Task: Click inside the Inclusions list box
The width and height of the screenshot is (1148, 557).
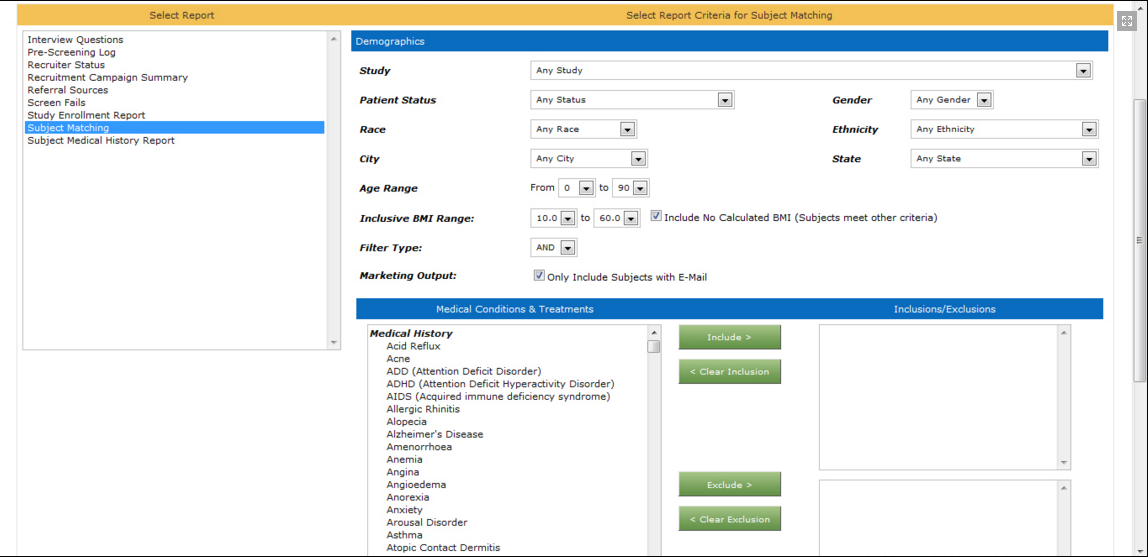Action: [x=939, y=397]
